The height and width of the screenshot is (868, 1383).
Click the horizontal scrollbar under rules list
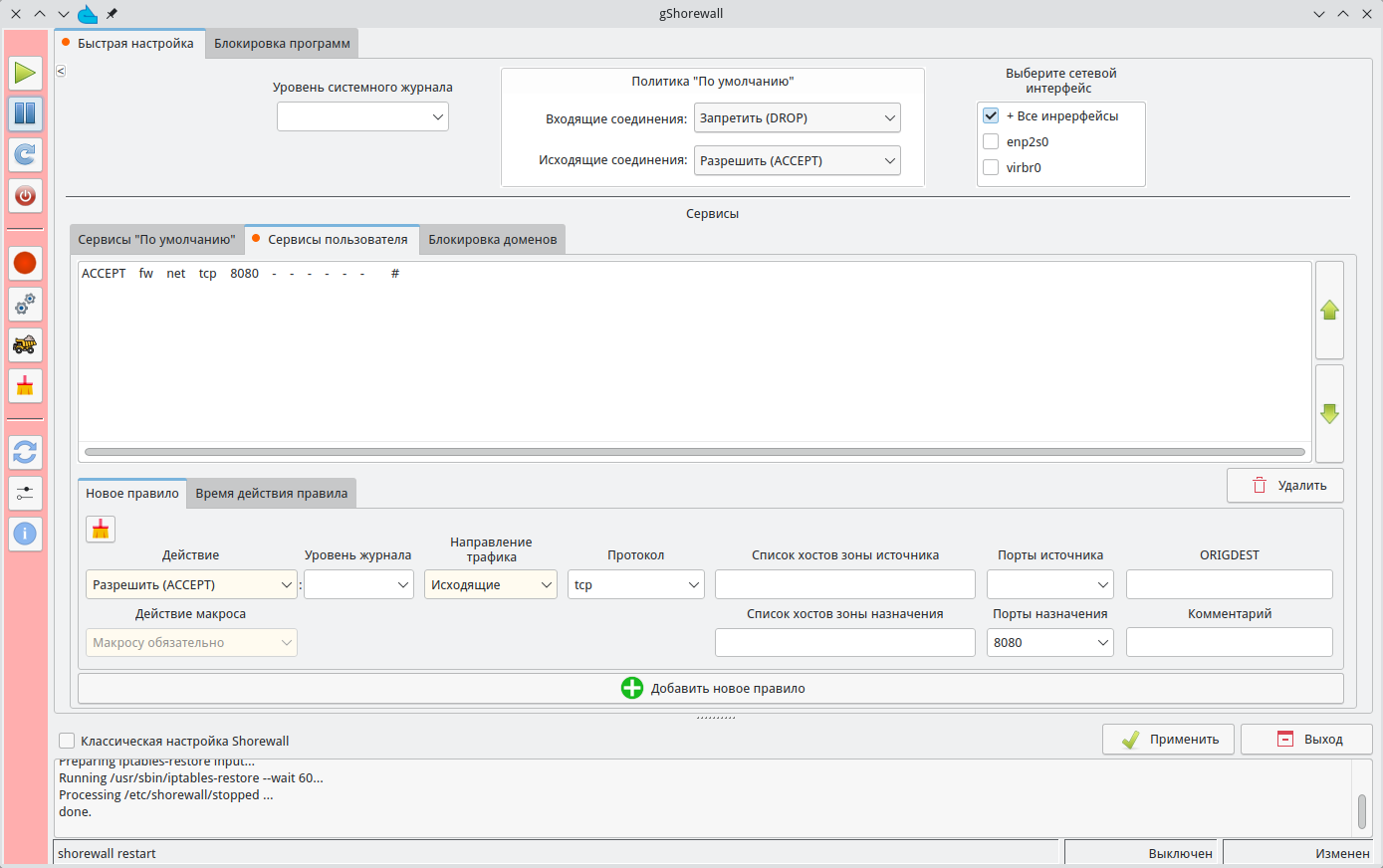click(694, 452)
